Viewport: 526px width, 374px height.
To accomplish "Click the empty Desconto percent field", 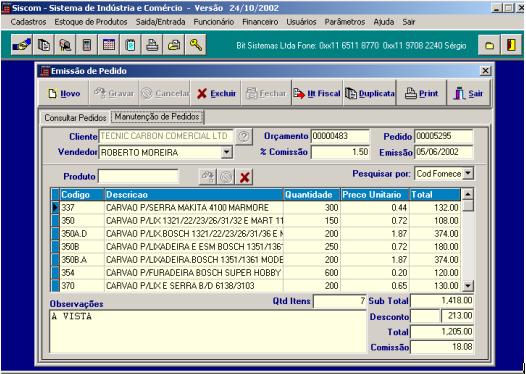I will 425,316.
